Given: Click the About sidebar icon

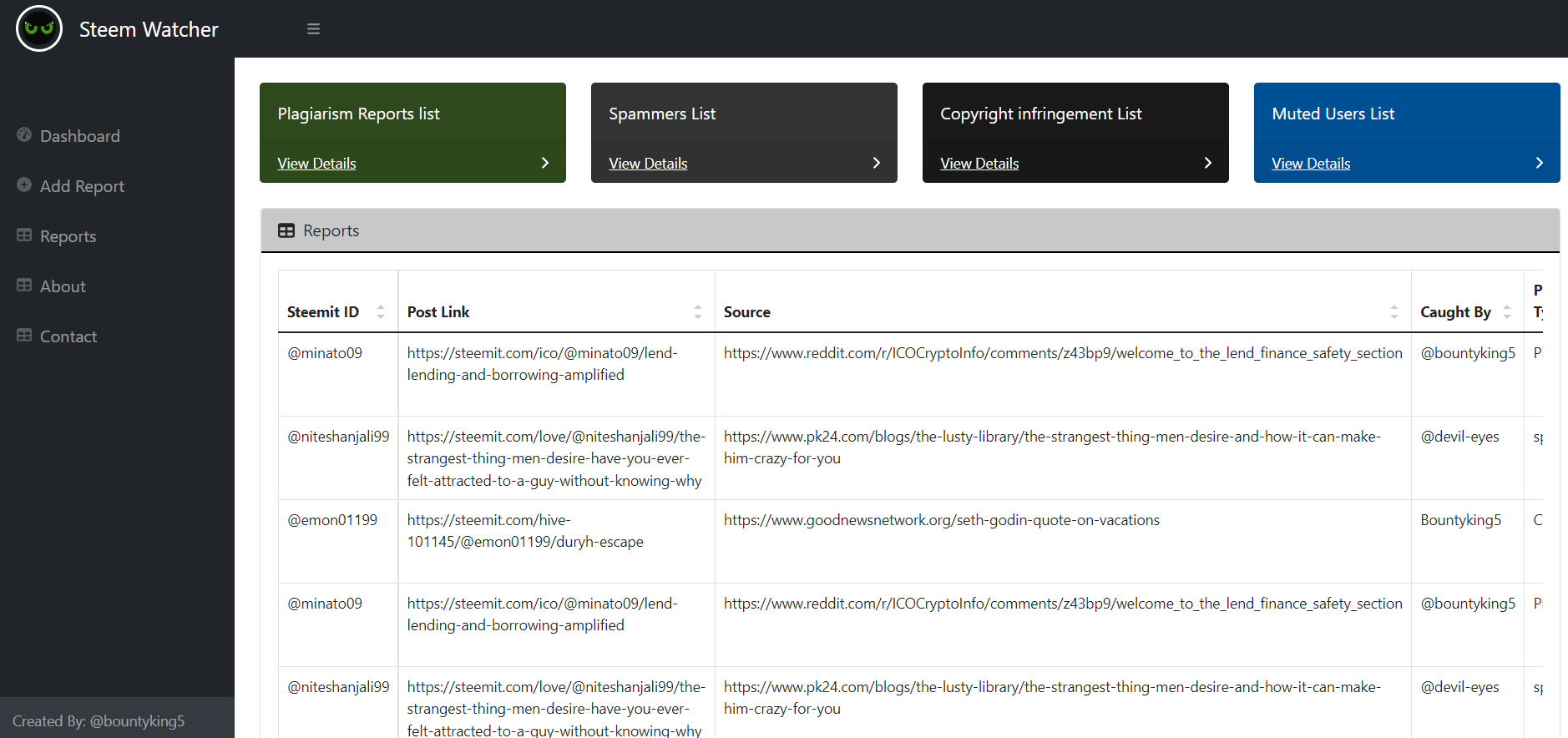Looking at the screenshot, I should pos(24,286).
